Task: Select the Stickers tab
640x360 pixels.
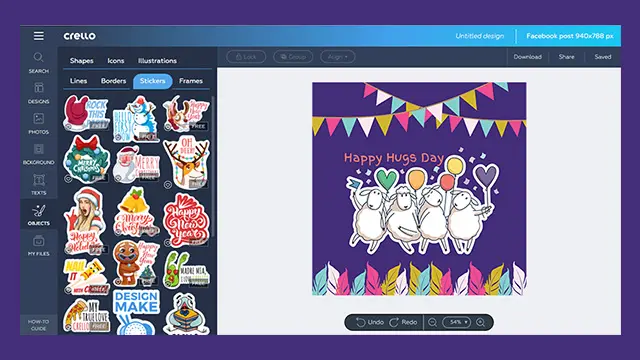Action: click(x=153, y=81)
